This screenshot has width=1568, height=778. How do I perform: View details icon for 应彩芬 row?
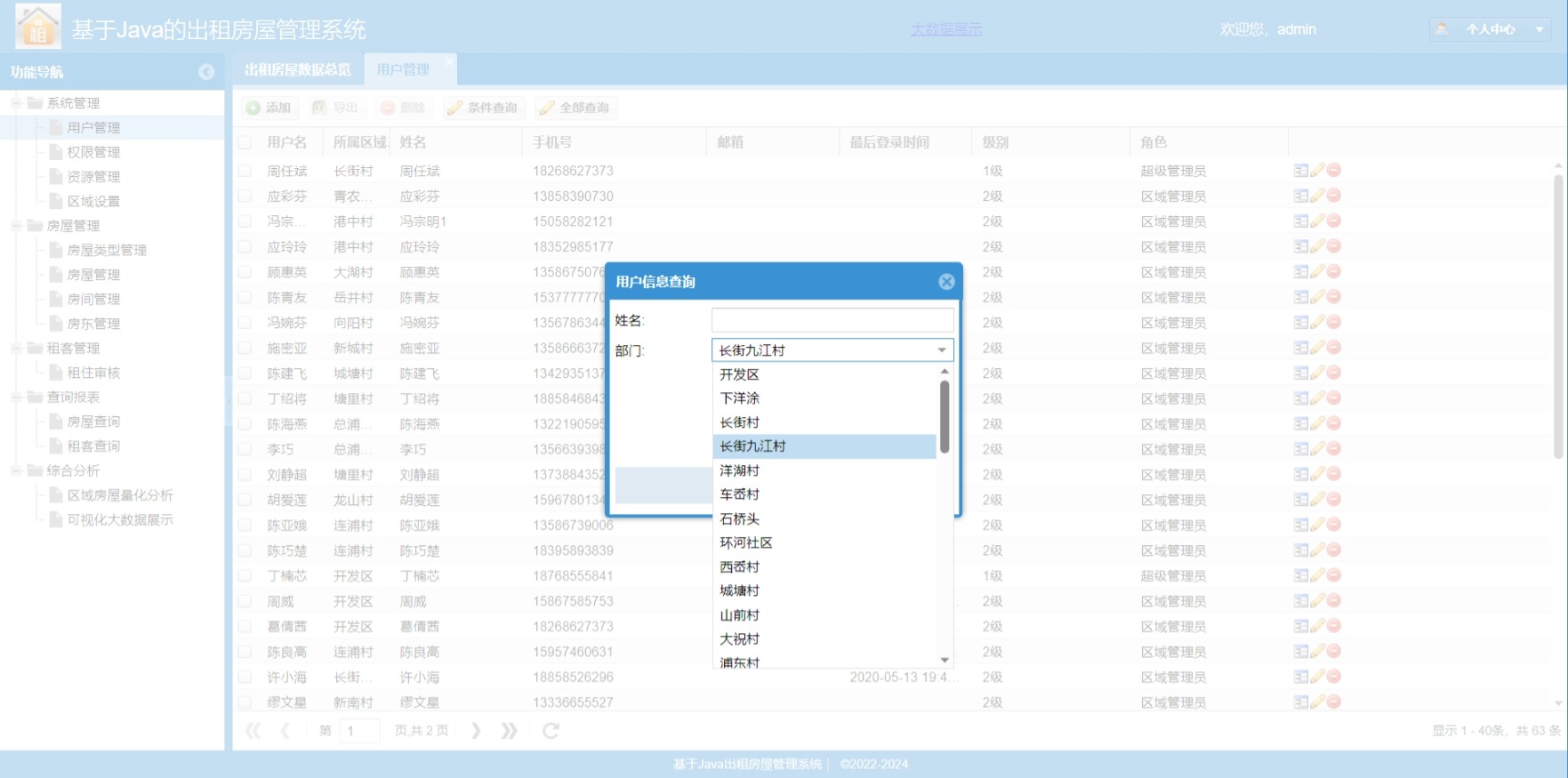(x=1301, y=196)
